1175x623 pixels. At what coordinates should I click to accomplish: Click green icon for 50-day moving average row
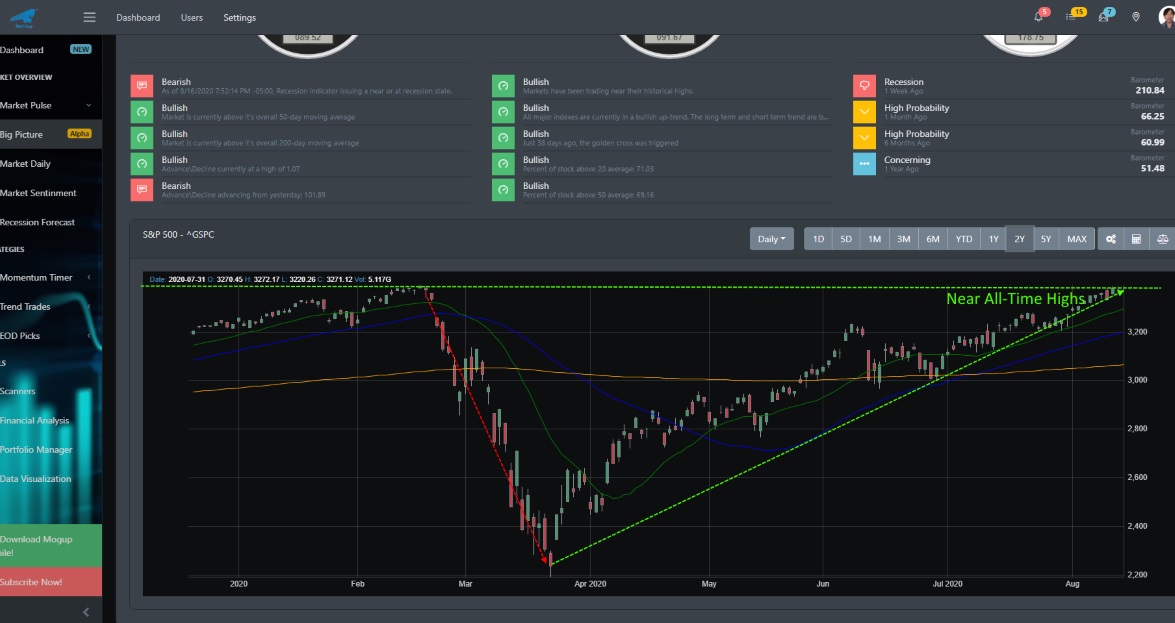142,112
